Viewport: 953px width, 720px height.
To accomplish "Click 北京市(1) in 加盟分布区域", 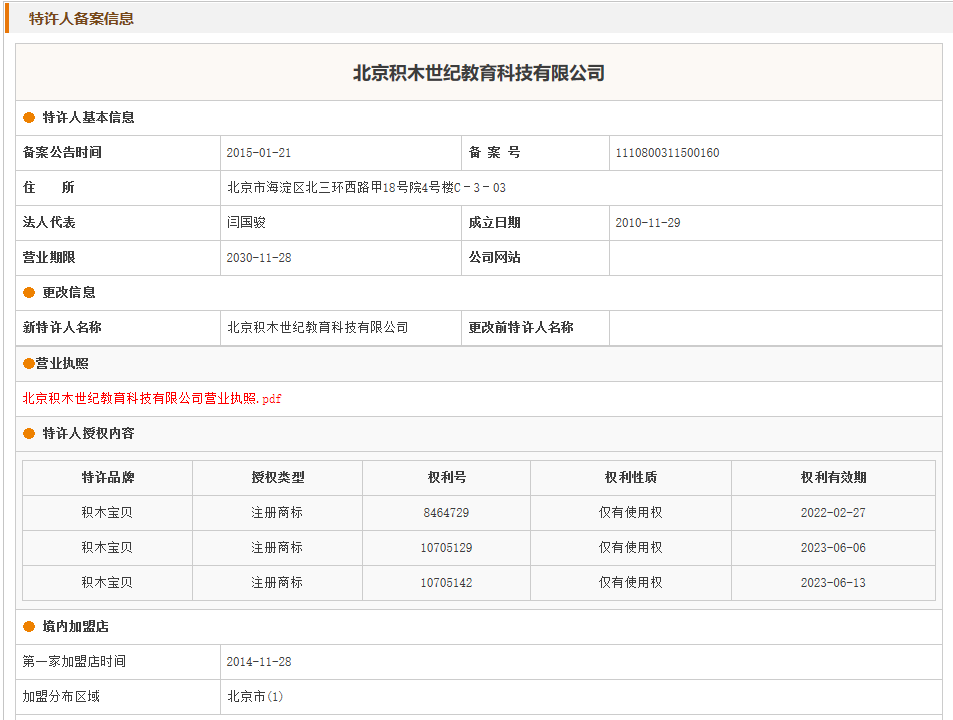I will point(255,697).
